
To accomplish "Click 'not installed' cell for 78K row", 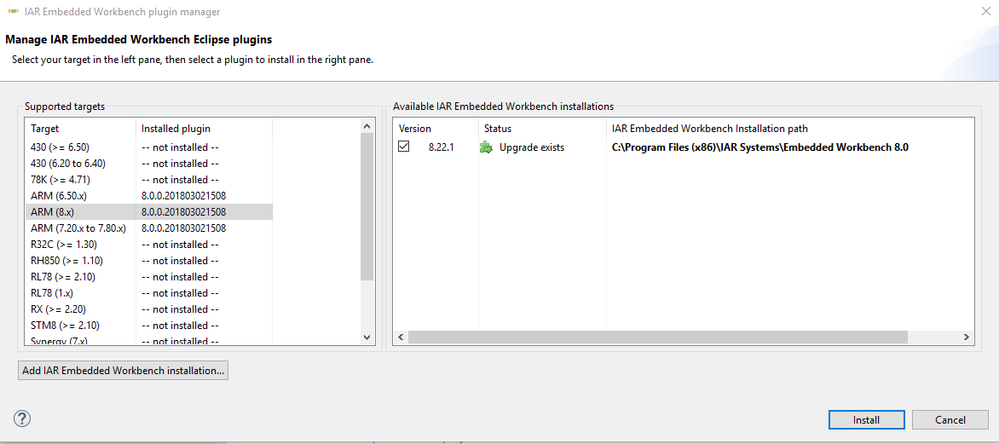I will pos(180,180).
